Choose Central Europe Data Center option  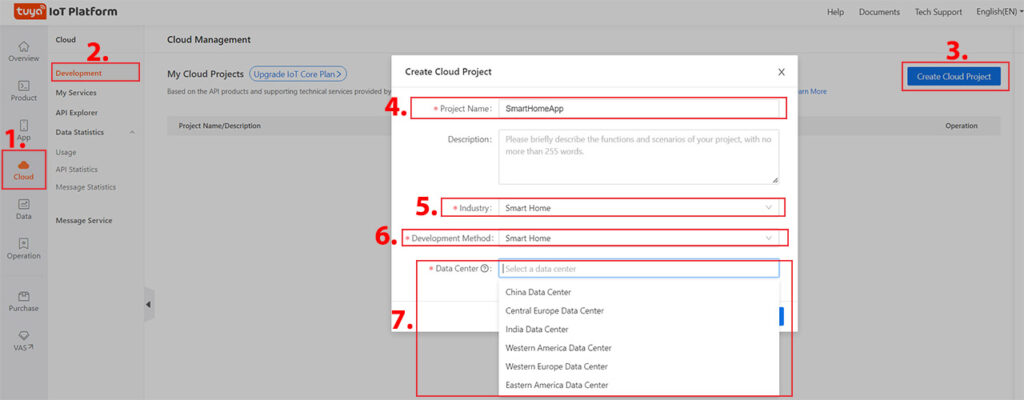click(x=554, y=311)
